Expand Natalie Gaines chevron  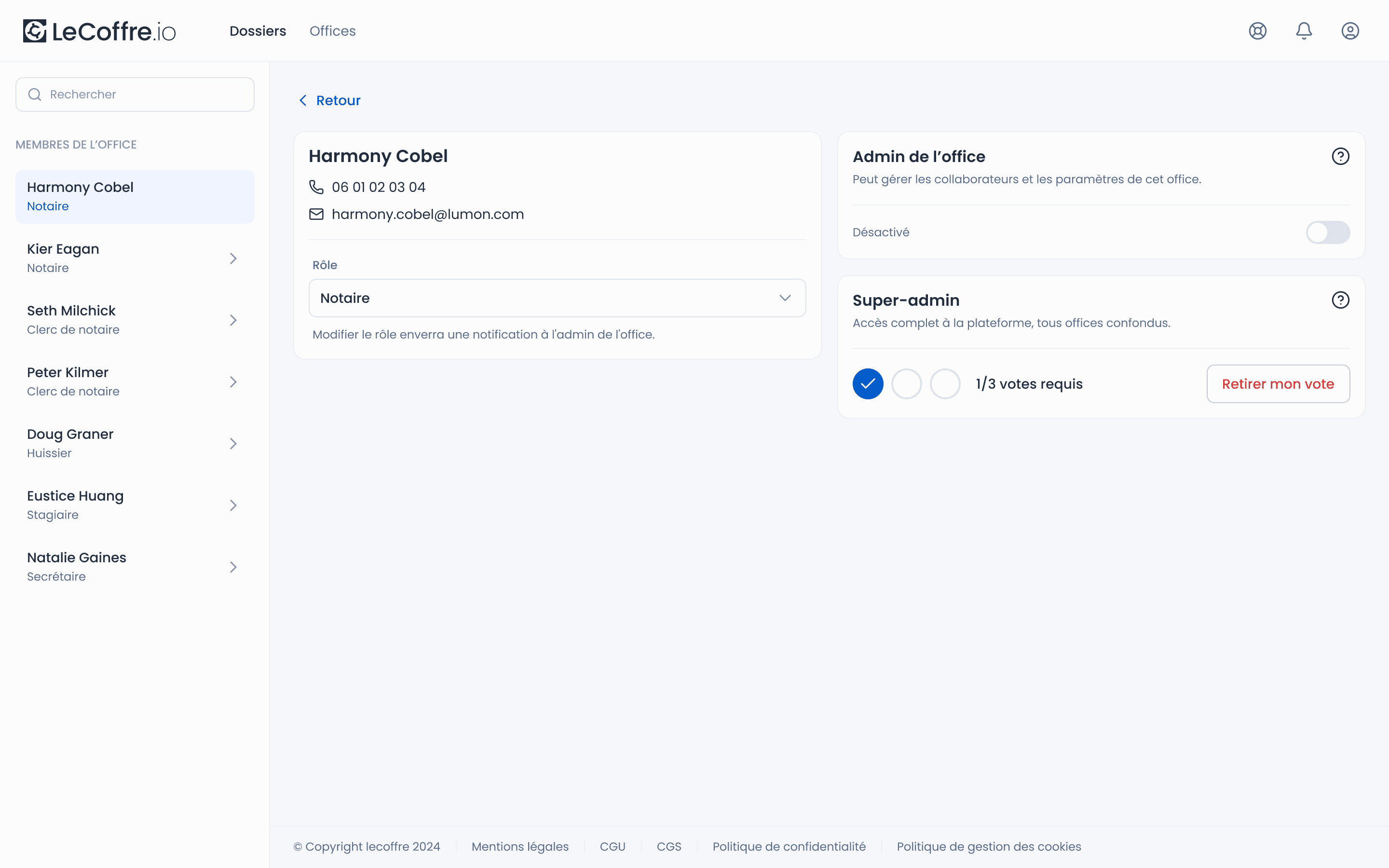point(233,567)
